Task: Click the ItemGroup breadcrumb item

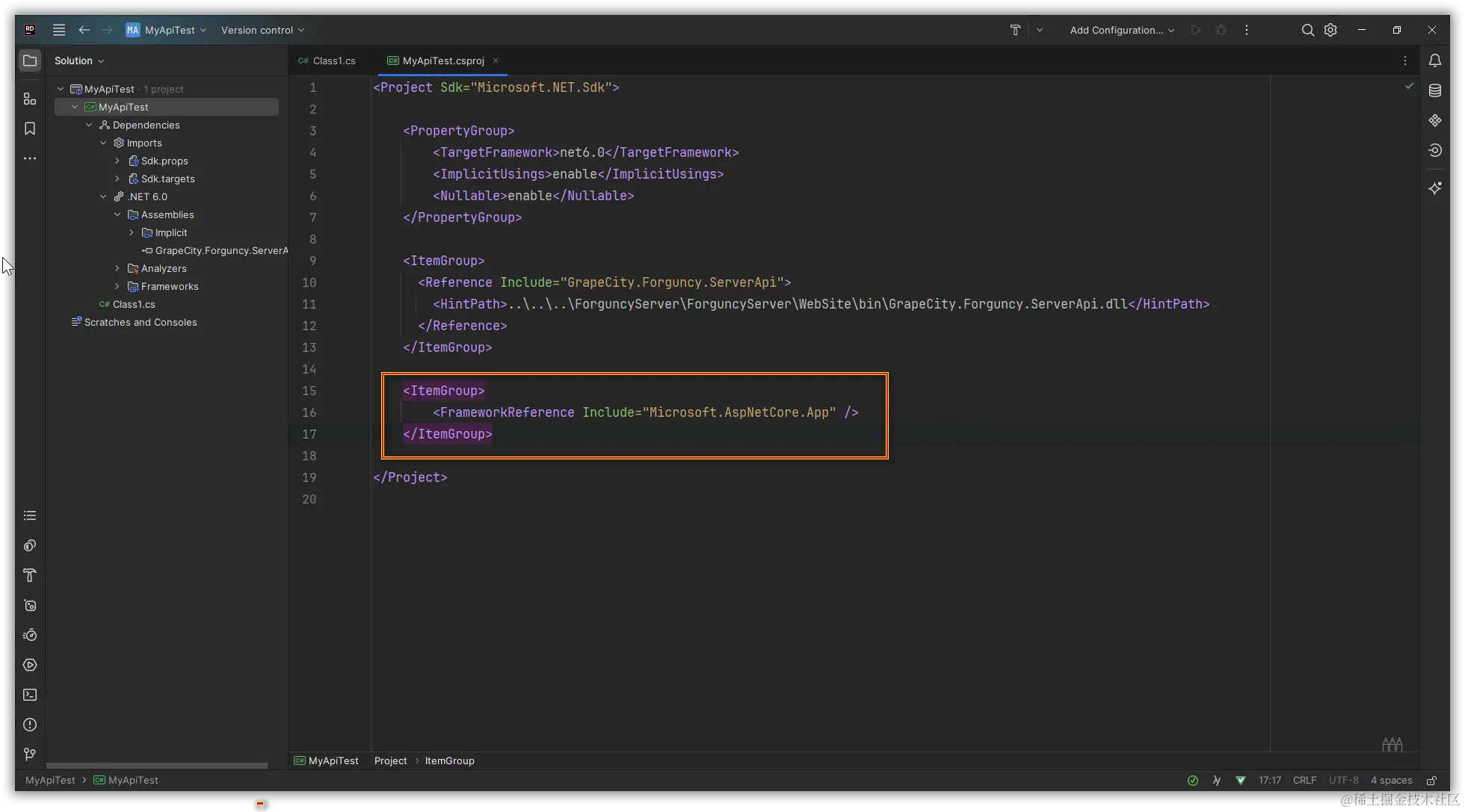Action: (x=449, y=760)
